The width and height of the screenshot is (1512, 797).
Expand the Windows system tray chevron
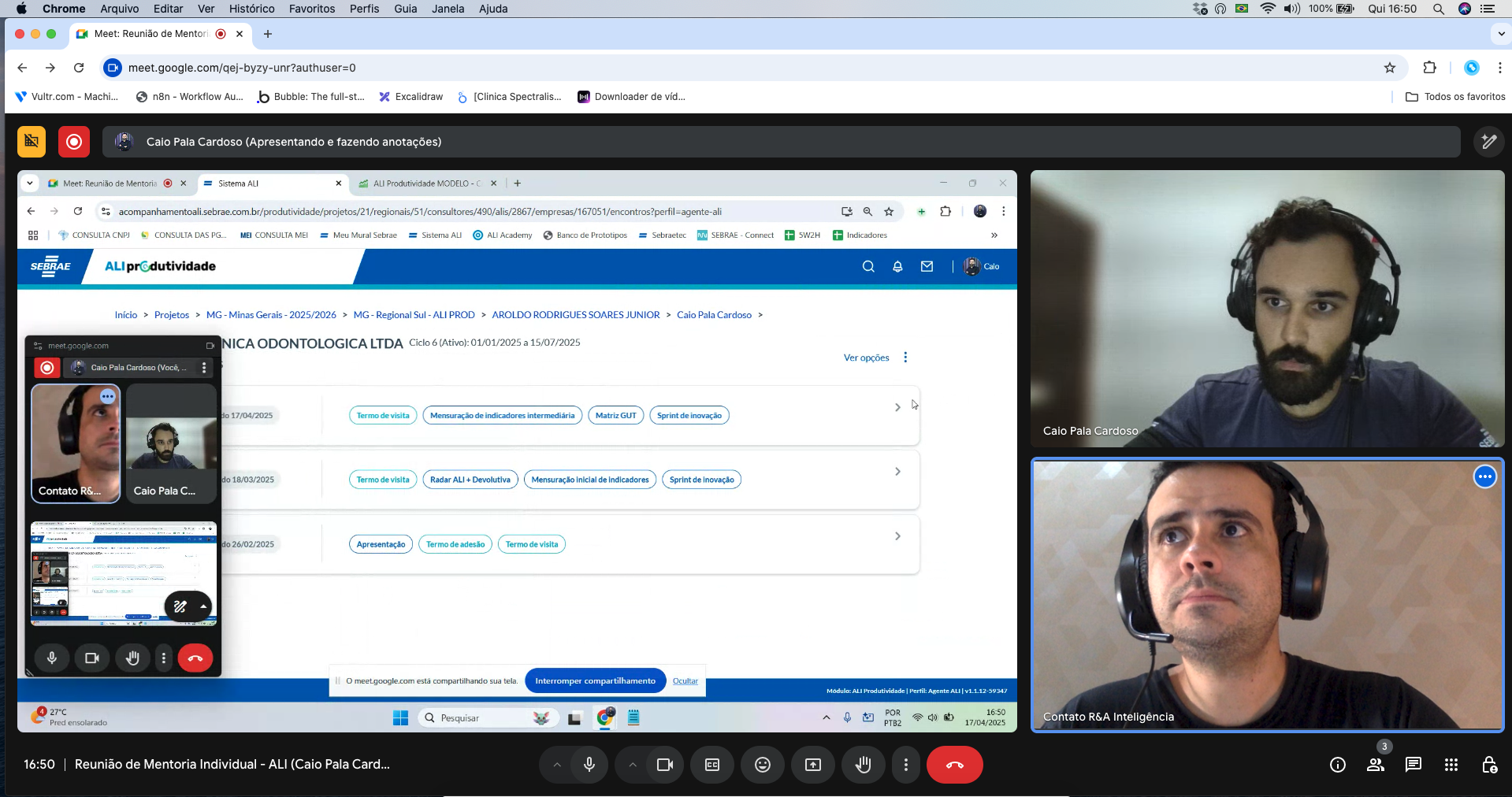[x=826, y=717]
